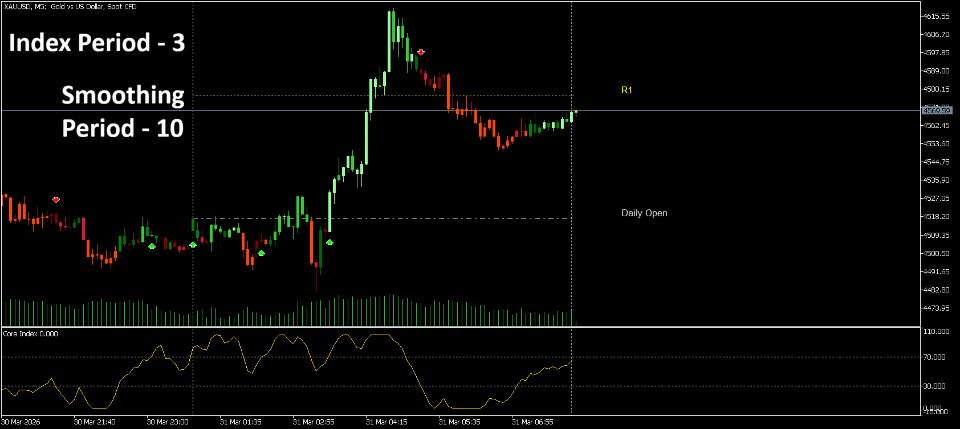Click the red sell arrow above the price peak
The width and height of the screenshot is (960, 429).
coord(421,52)
